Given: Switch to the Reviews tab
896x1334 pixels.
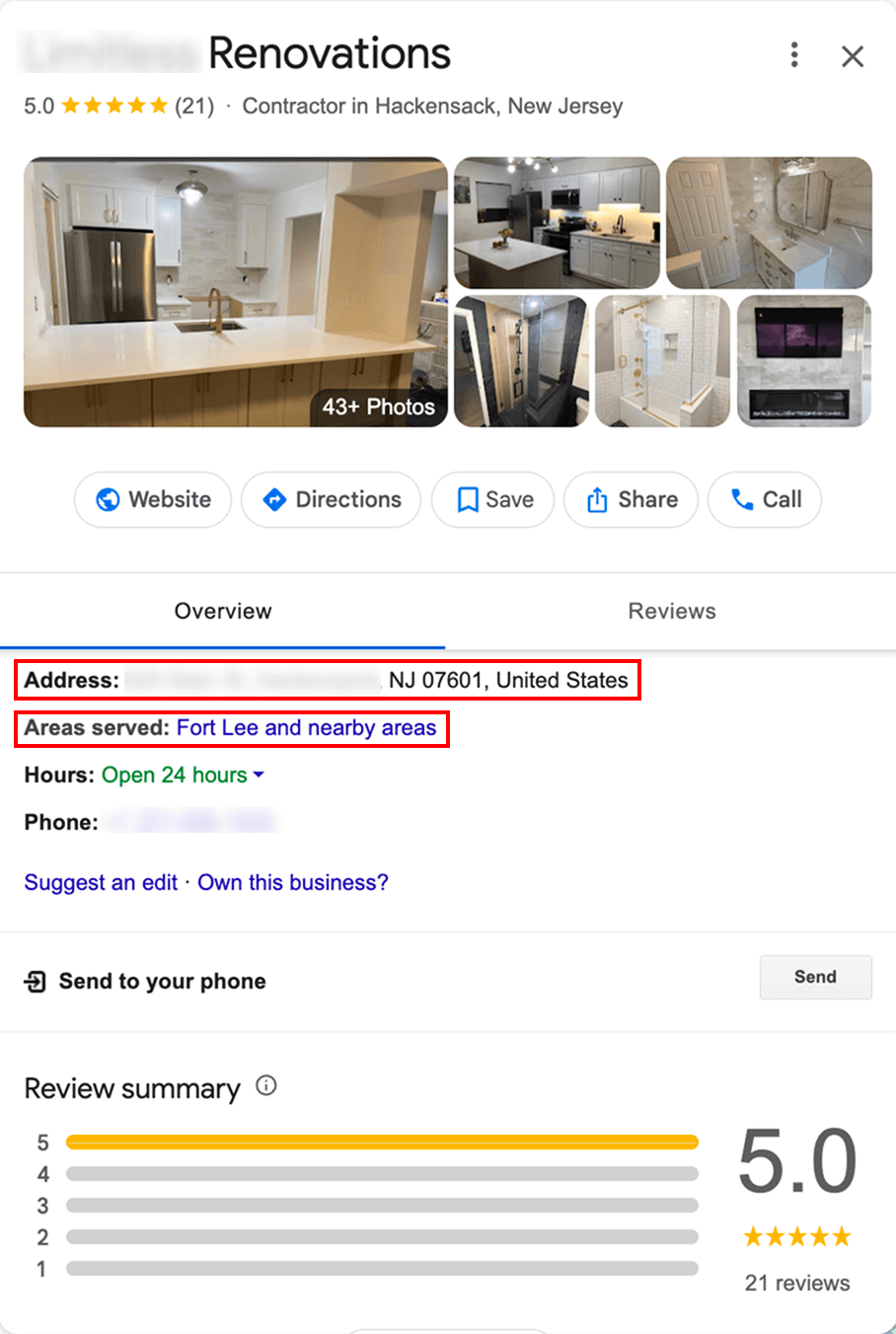Looking at the screenshot, I should [x=672, y=611].
